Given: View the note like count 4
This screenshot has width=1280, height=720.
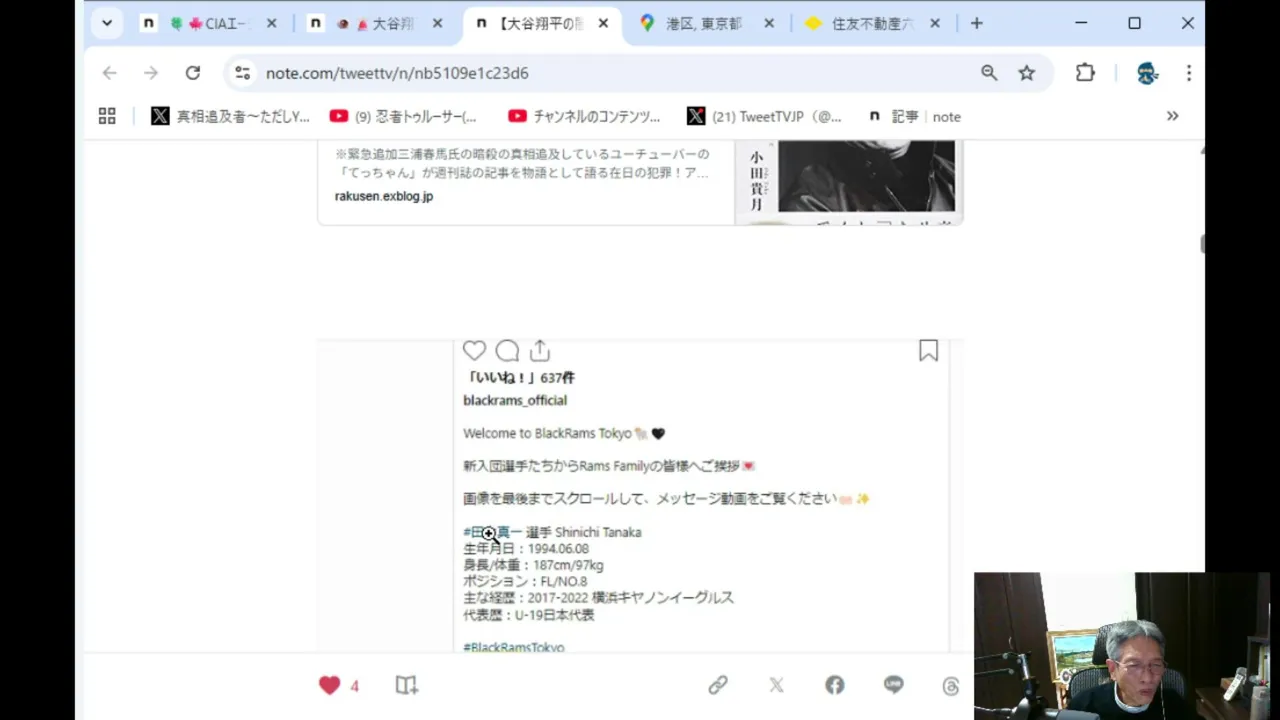Looking at the screenshot, I should point(354,686).
